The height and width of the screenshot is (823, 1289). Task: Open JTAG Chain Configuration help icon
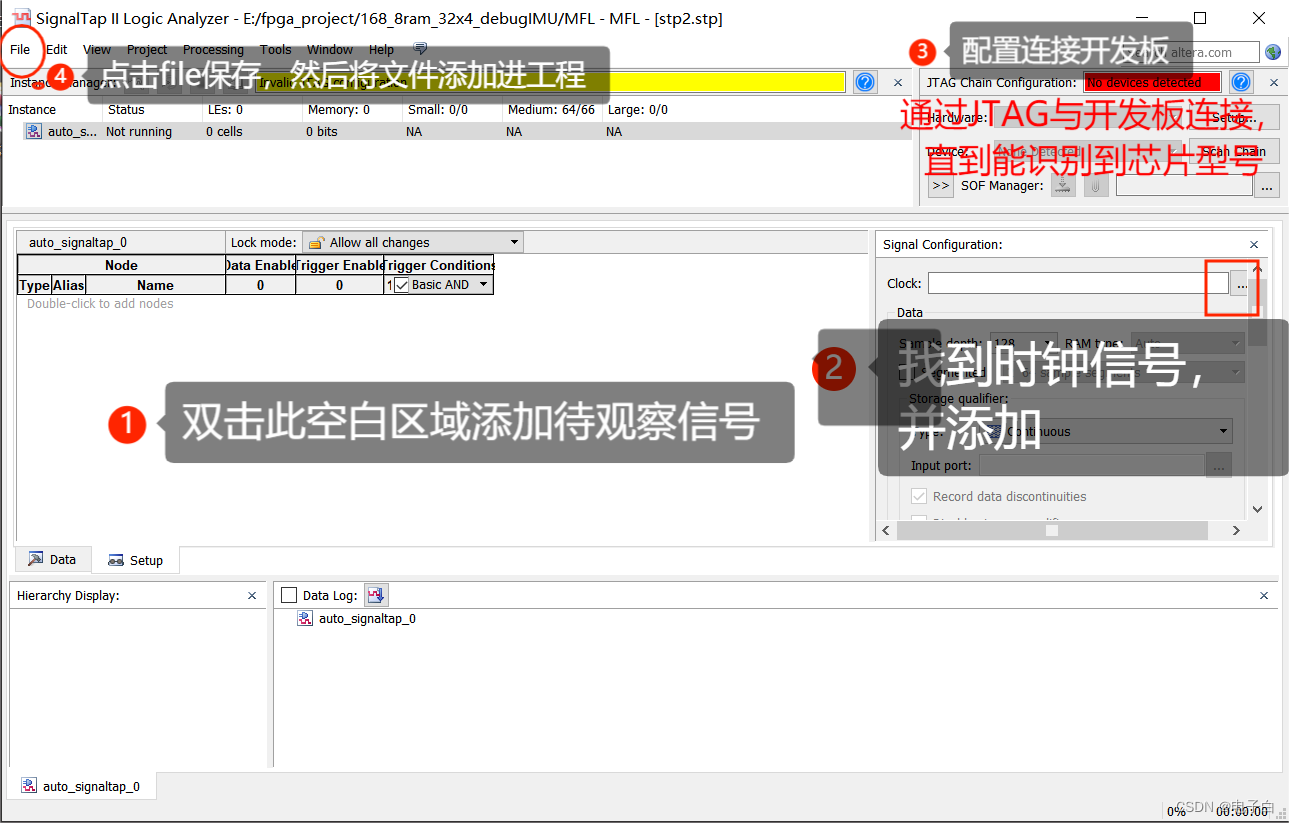(x=1241, y=83)
